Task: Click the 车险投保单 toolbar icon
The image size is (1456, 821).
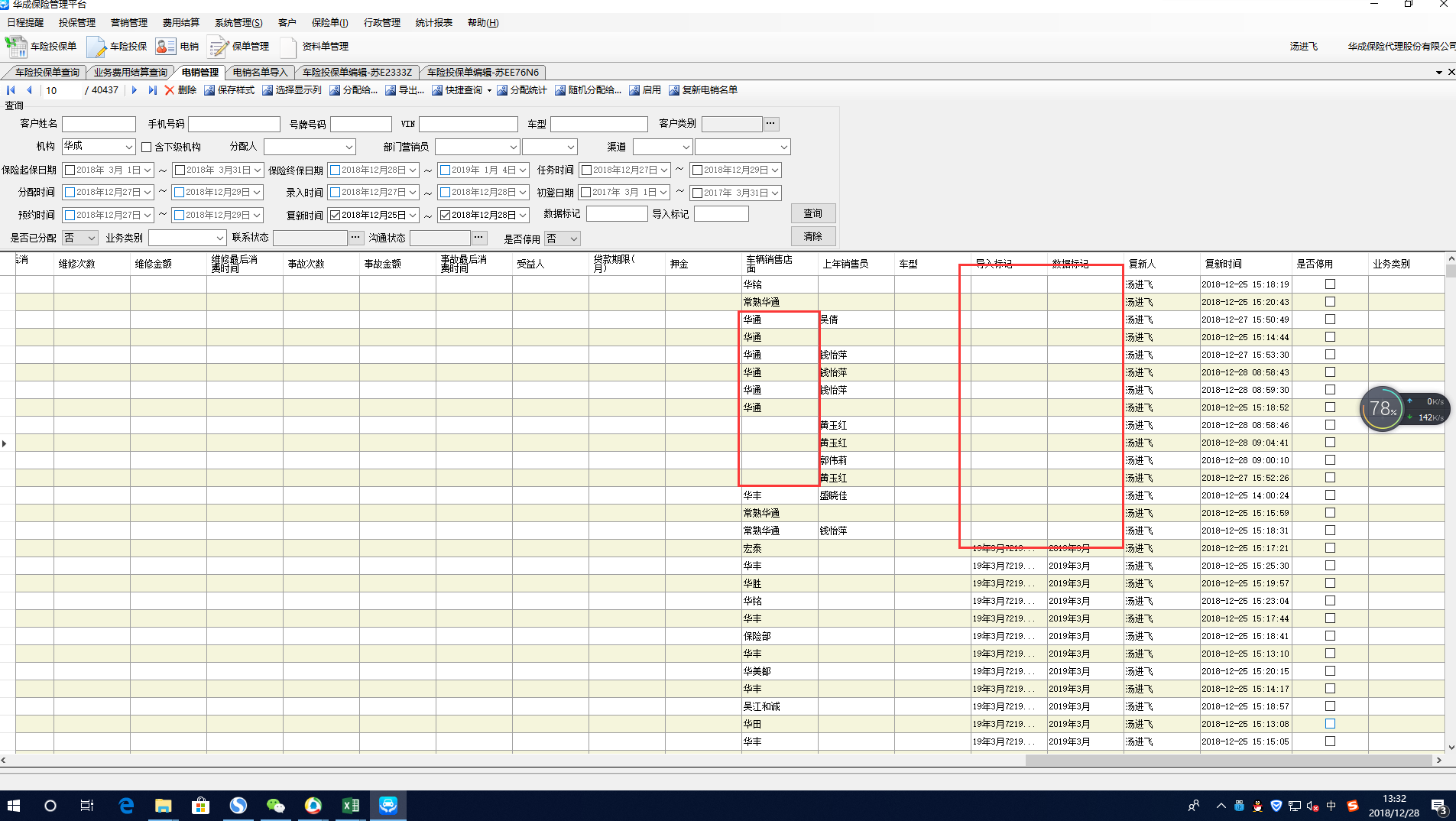Action: 17,47
